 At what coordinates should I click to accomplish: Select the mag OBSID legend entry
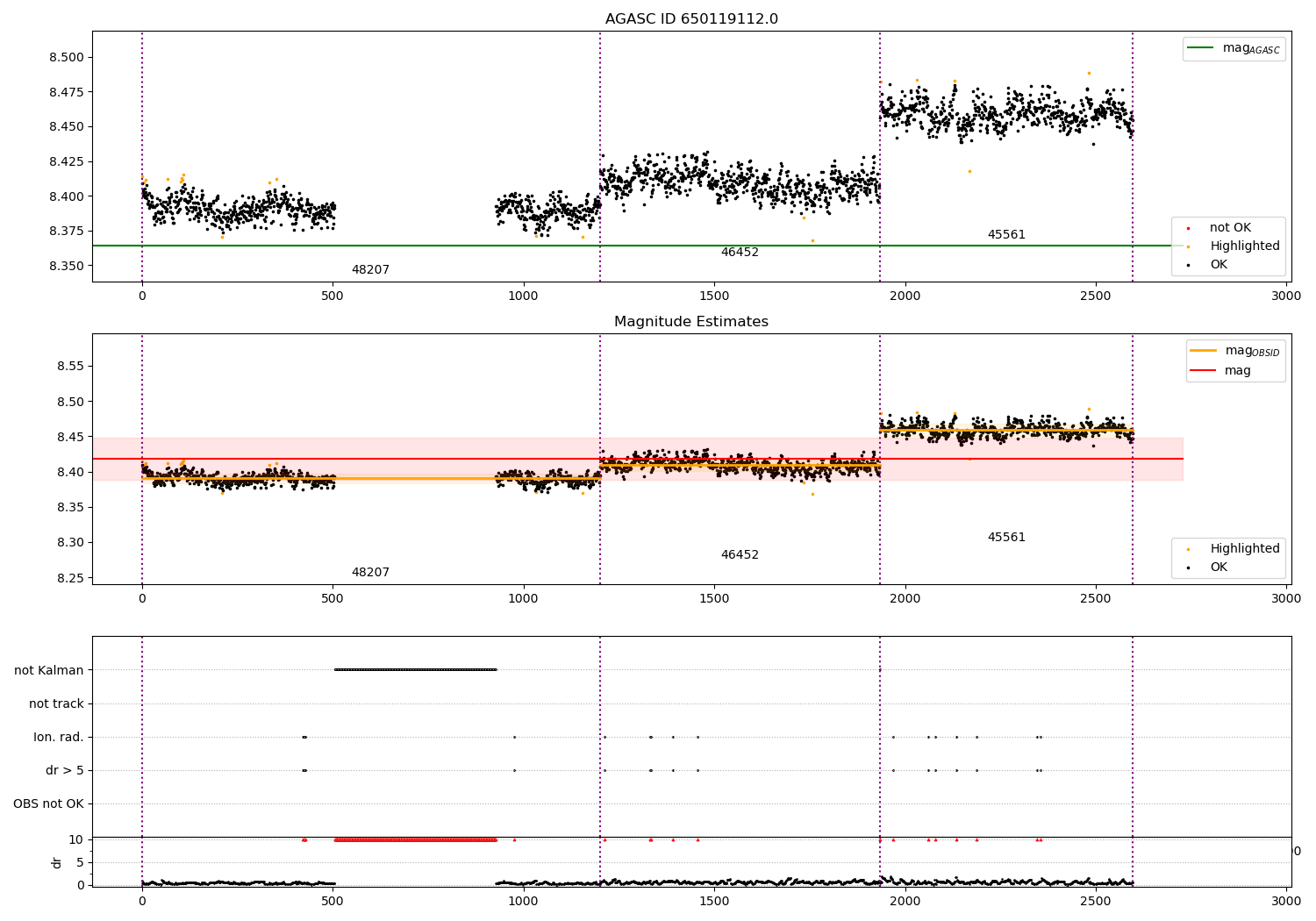(1235, 351)
